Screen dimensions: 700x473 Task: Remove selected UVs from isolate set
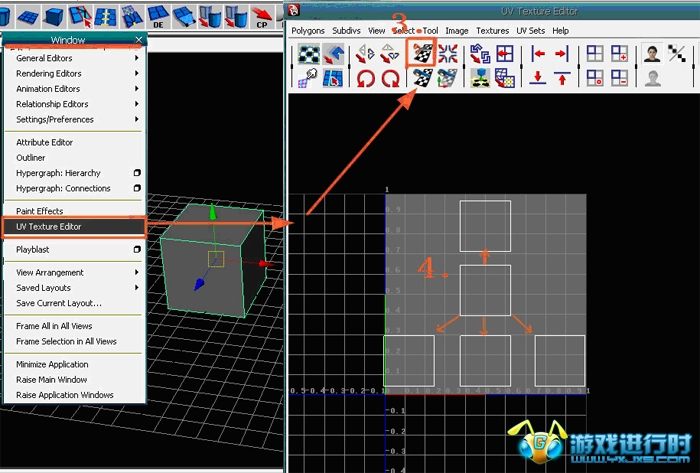point(619,78)
